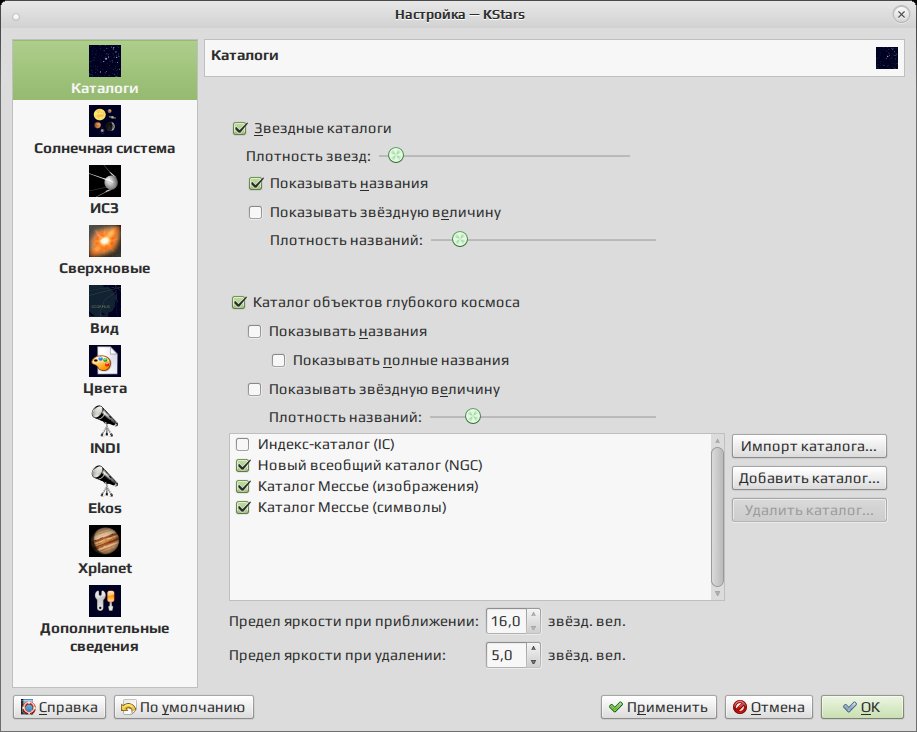Click deep-sky Плотность названий slider handle
The image size is (917, 732).
coord(473,416)
